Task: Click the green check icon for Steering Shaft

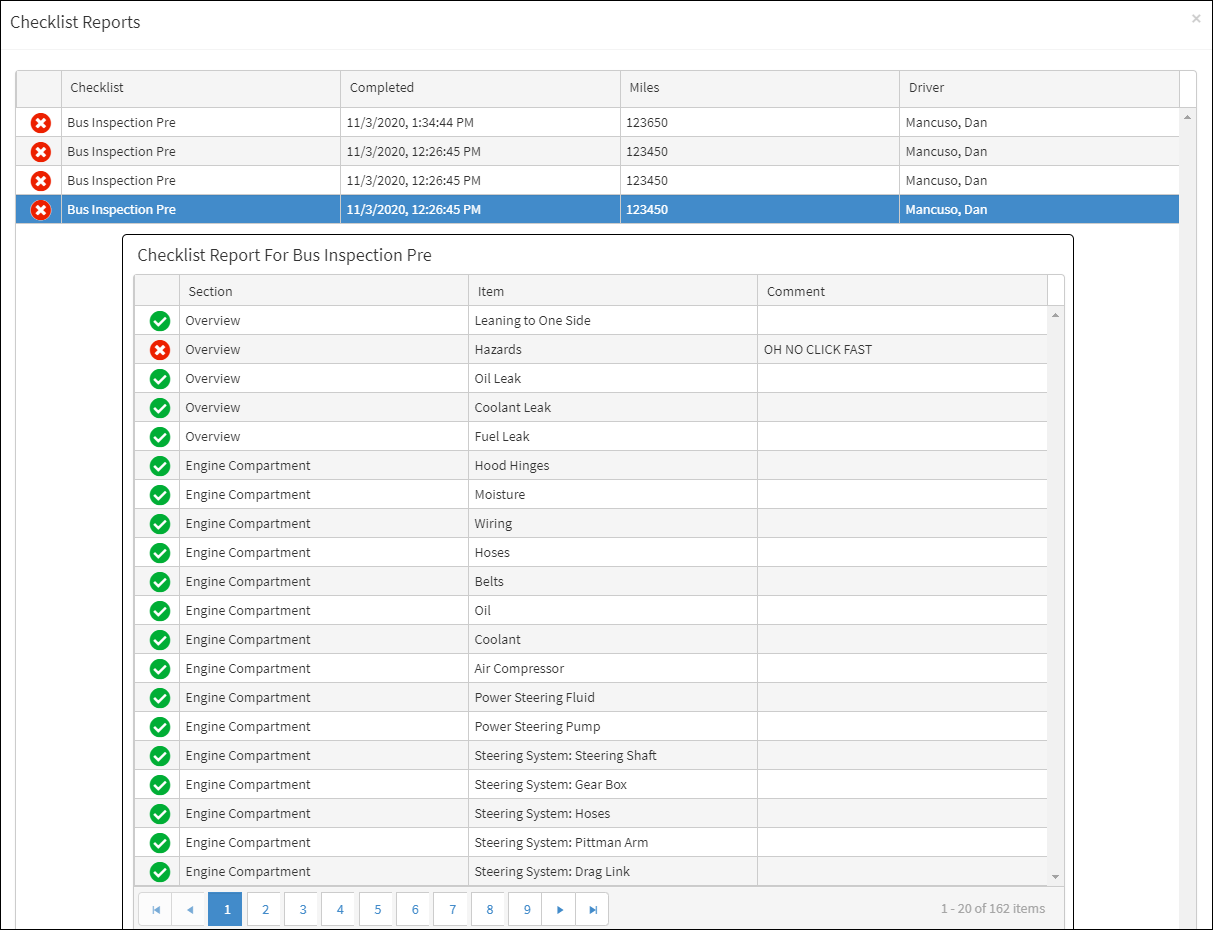Action: point(159,756)
